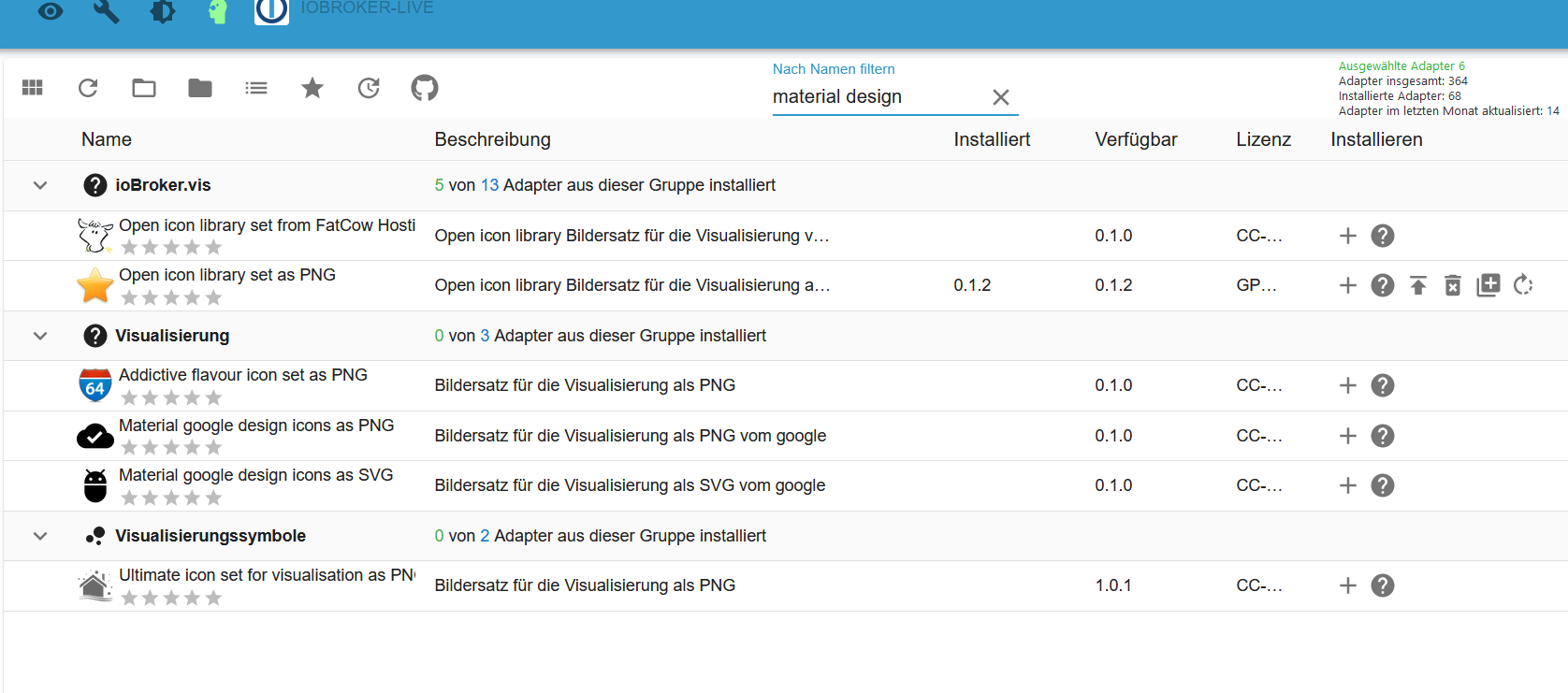Delete the Open icon library PNG adapter
The image size is (1568, 693).
(x=1453, y=285)
